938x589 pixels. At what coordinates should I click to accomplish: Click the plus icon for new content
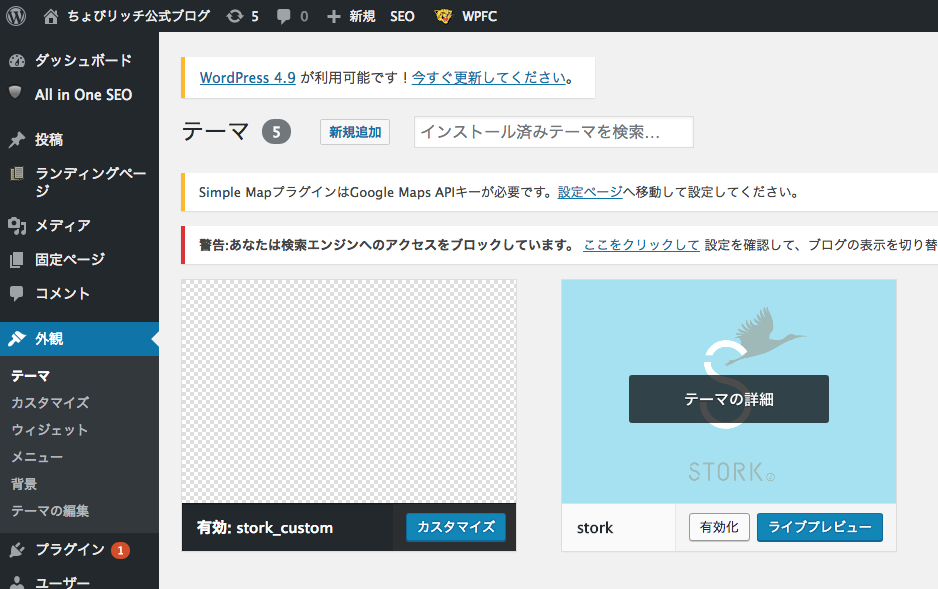[x=333, y=17]
